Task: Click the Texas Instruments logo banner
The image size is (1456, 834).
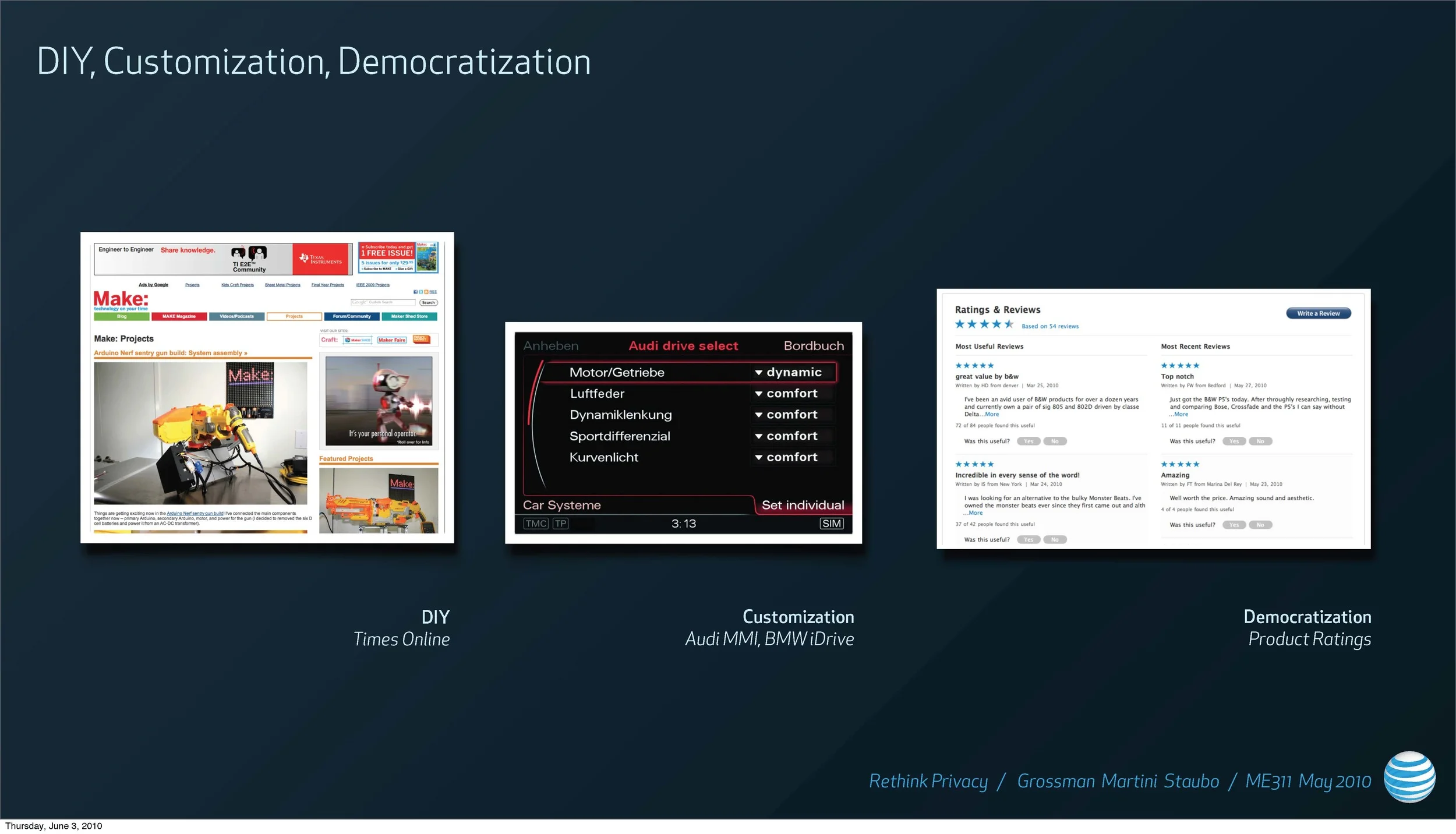Action: pyautogui.click(x=321, y=259)
